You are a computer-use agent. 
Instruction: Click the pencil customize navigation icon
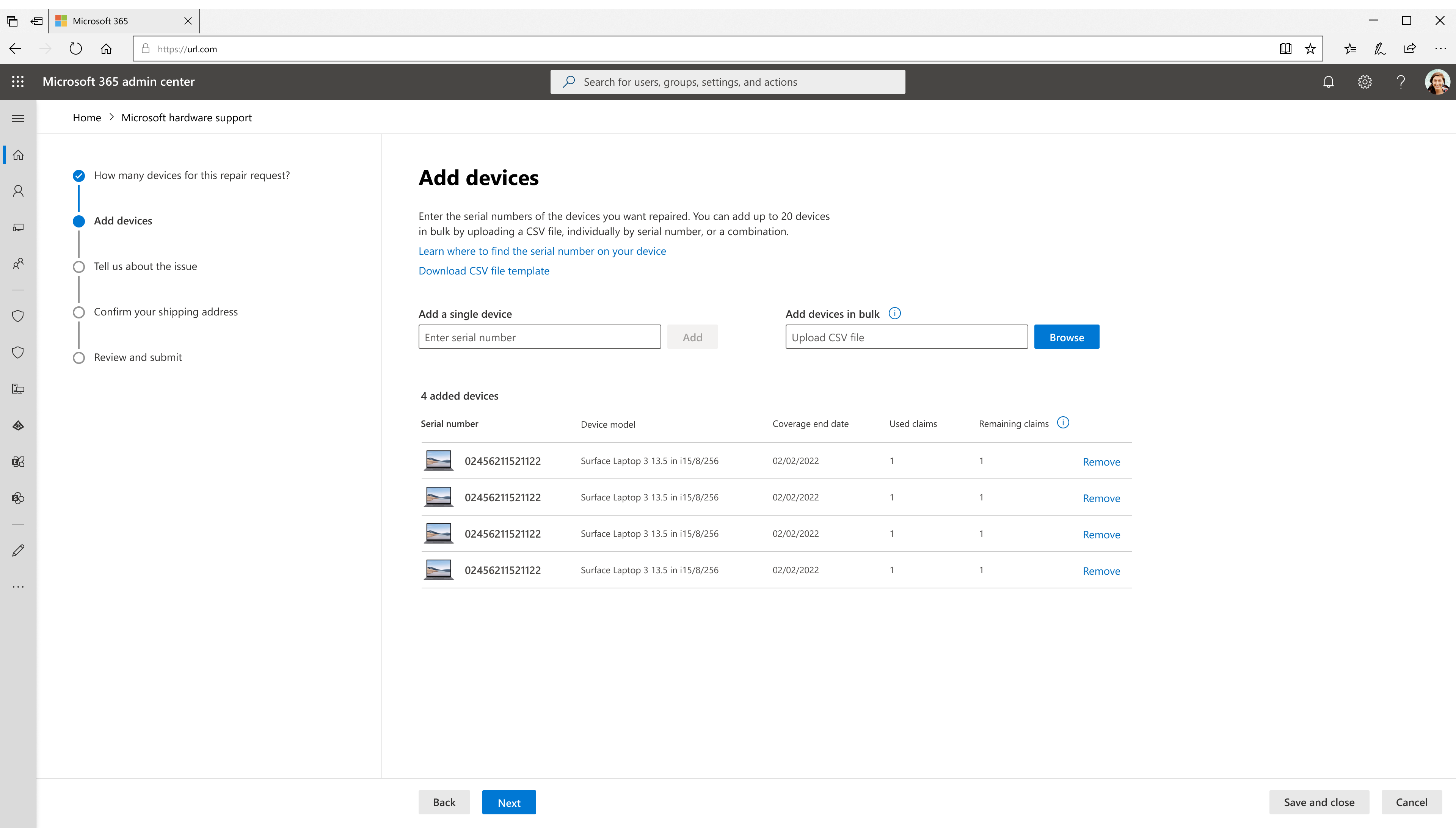click(18, 550)
